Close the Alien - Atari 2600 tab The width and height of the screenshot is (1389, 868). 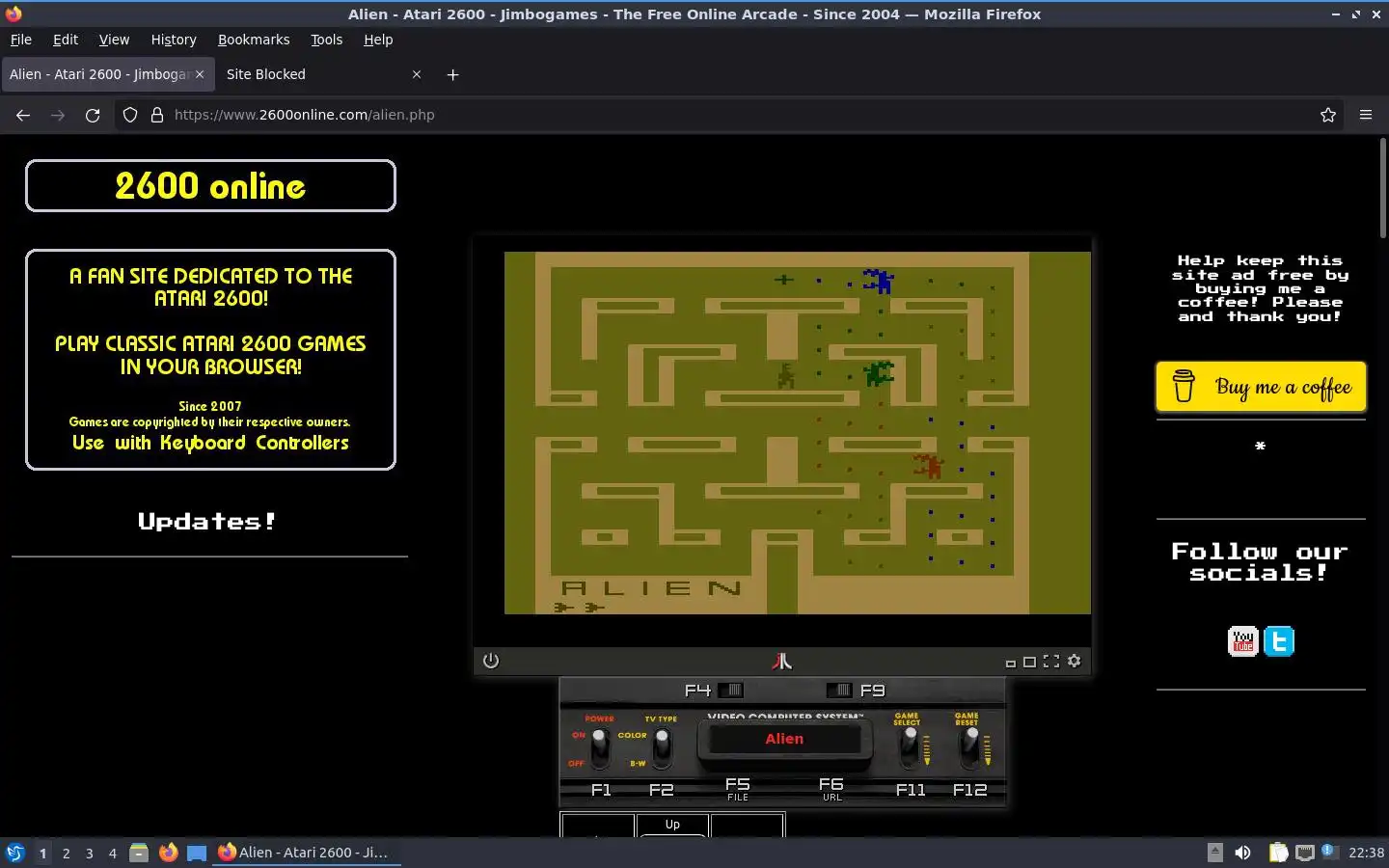coord(200,74)
